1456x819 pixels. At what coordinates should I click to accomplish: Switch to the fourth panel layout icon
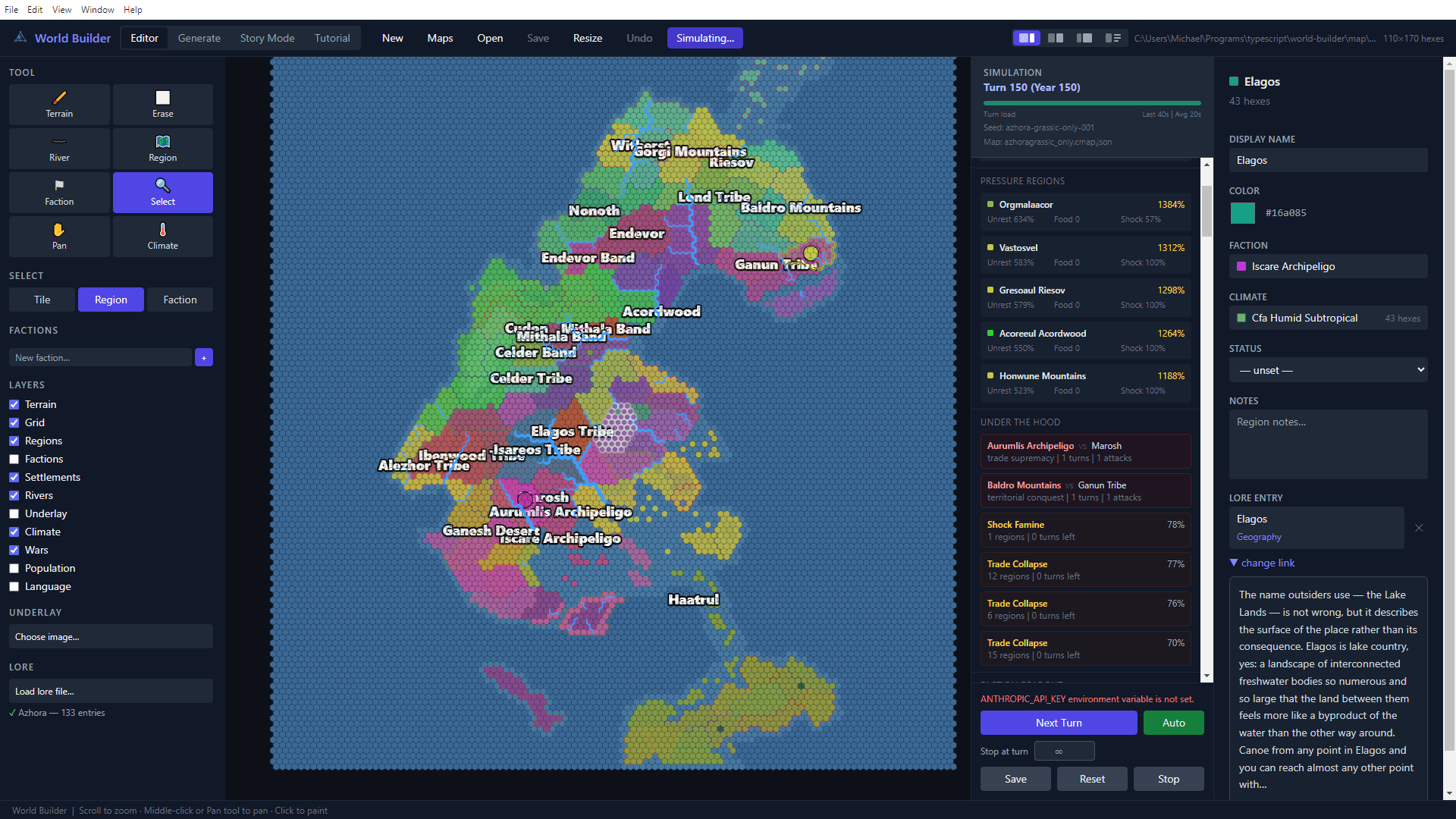coord(1112,38)
